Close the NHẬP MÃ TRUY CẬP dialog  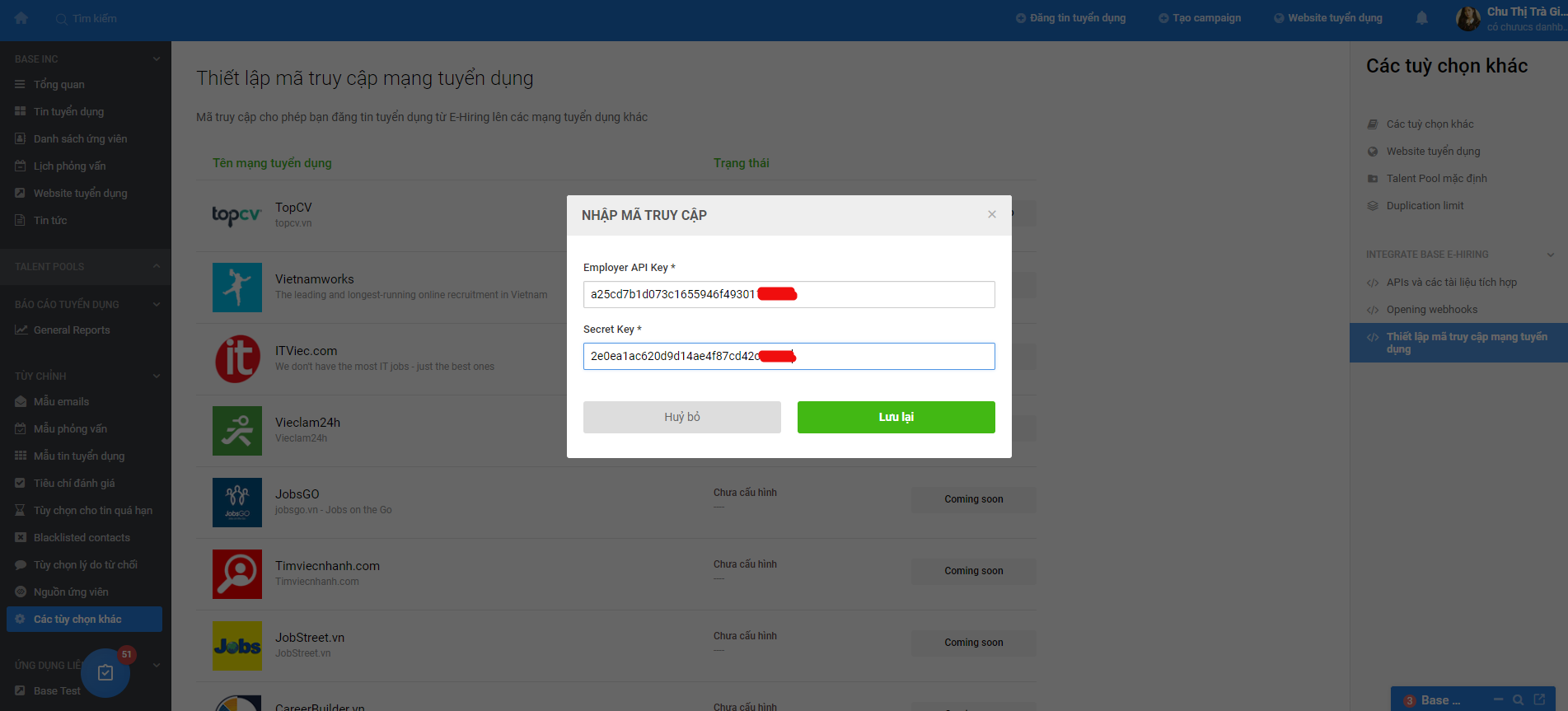pyautogui.click(x=992, y=214)
